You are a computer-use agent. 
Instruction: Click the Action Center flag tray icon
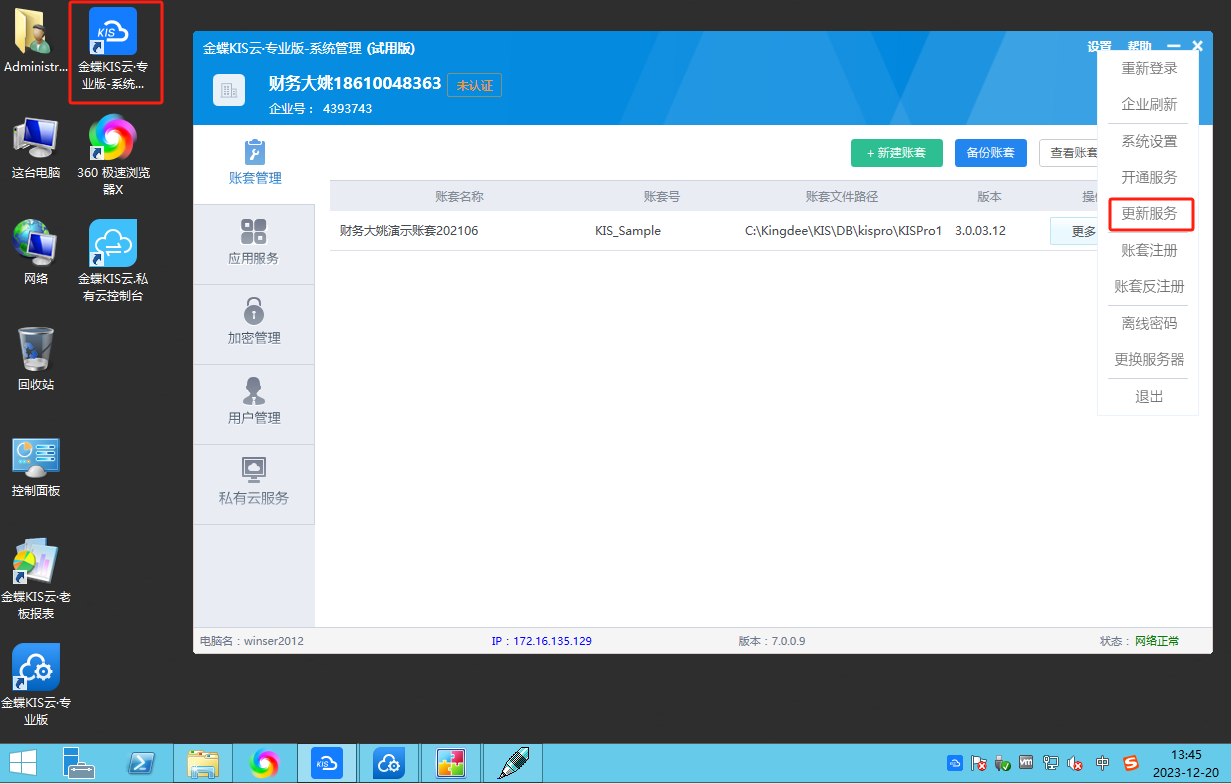tap(979, 764)
